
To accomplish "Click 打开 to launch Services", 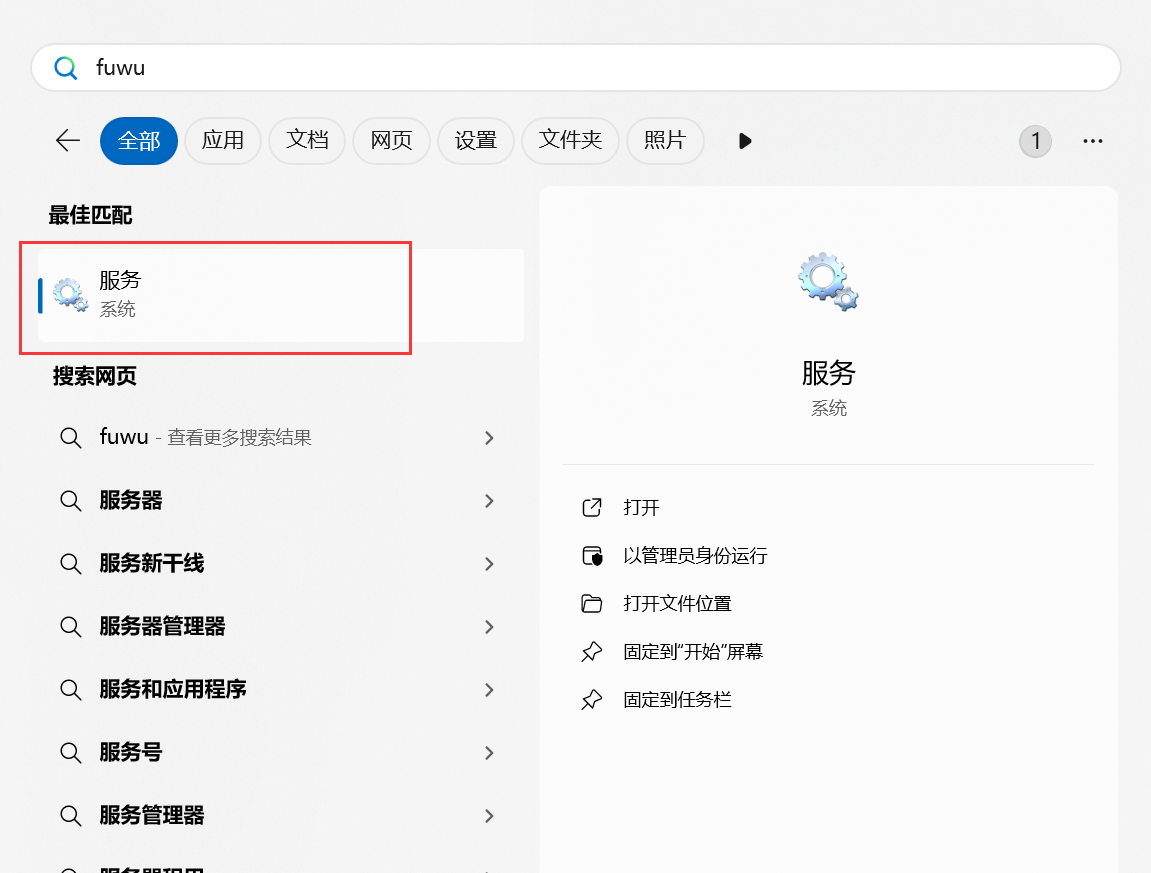I will [x=641, y=508].
